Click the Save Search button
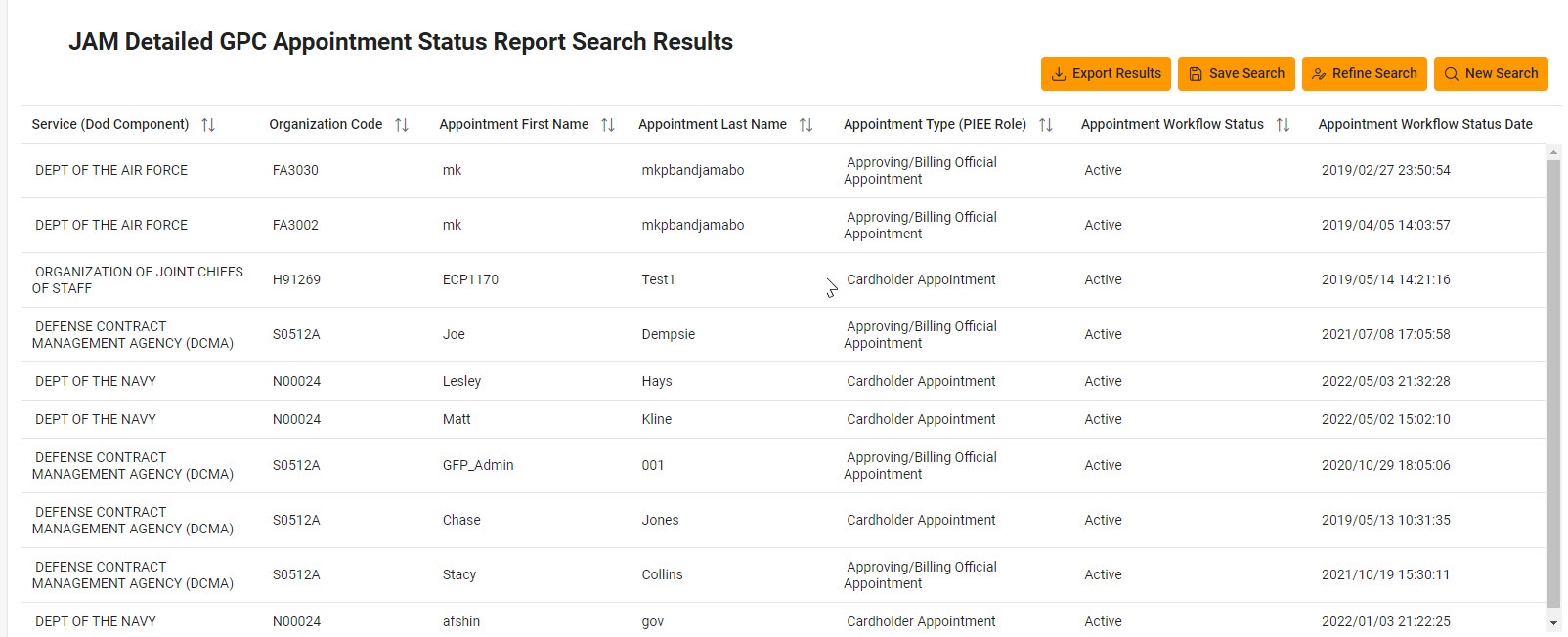This screenshot has width=1568, height=637. click(x=1237, y=73)
